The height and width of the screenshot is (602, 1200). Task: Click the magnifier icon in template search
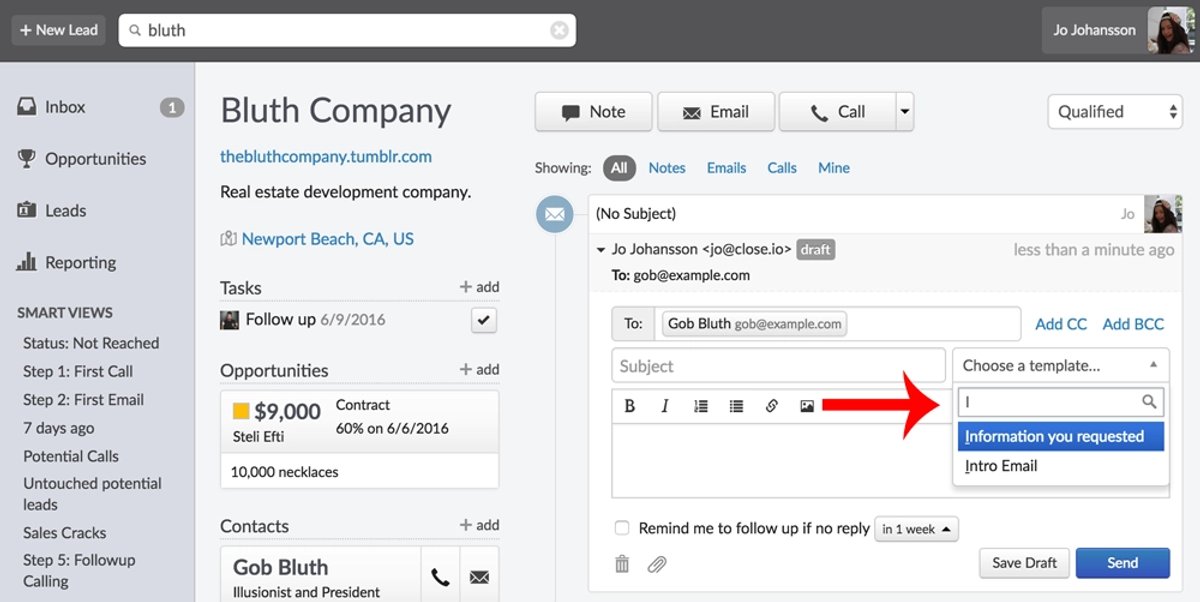click(1149, 402)
